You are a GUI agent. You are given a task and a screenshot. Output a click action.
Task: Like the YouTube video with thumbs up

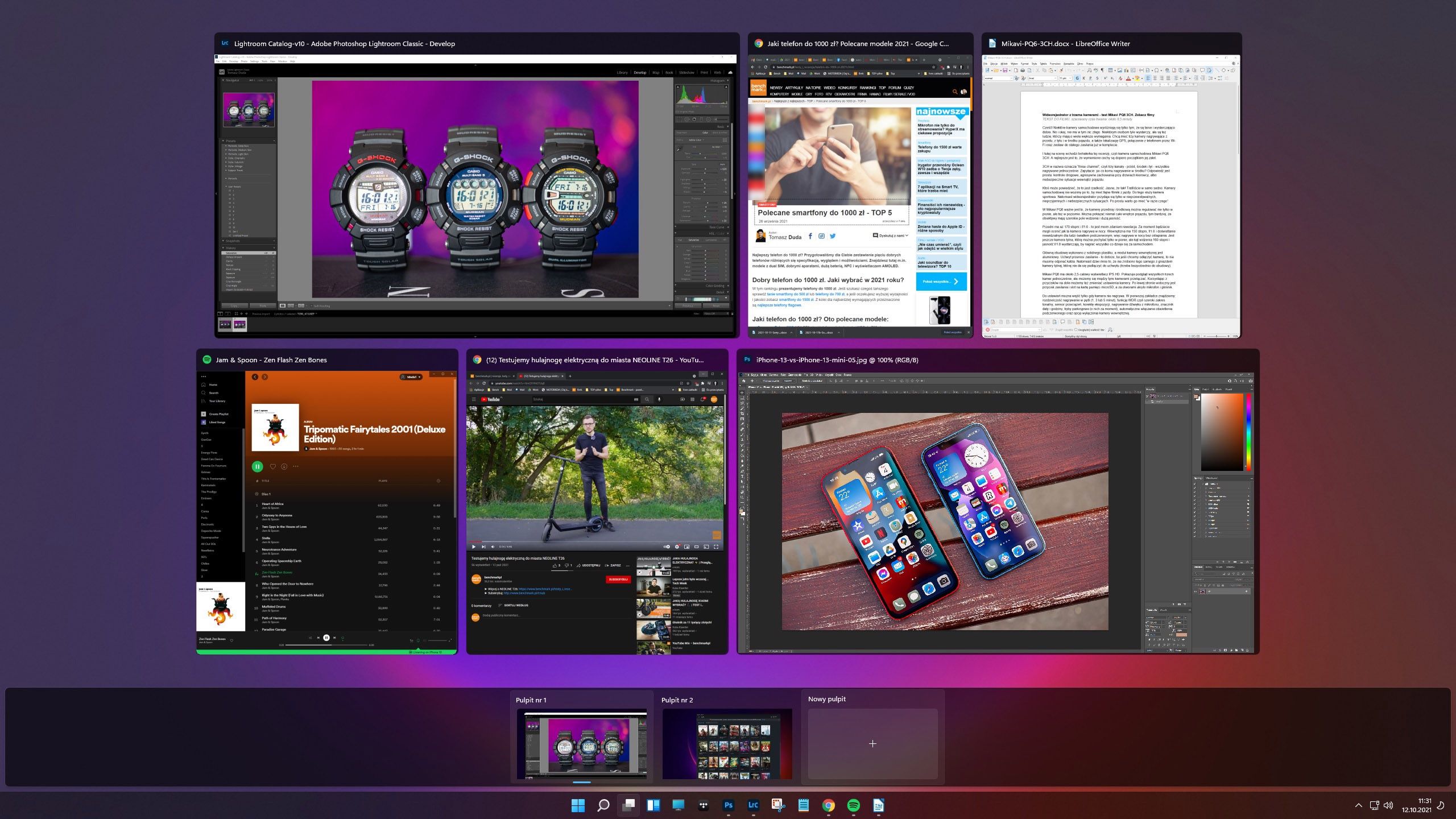click(555, 565)
